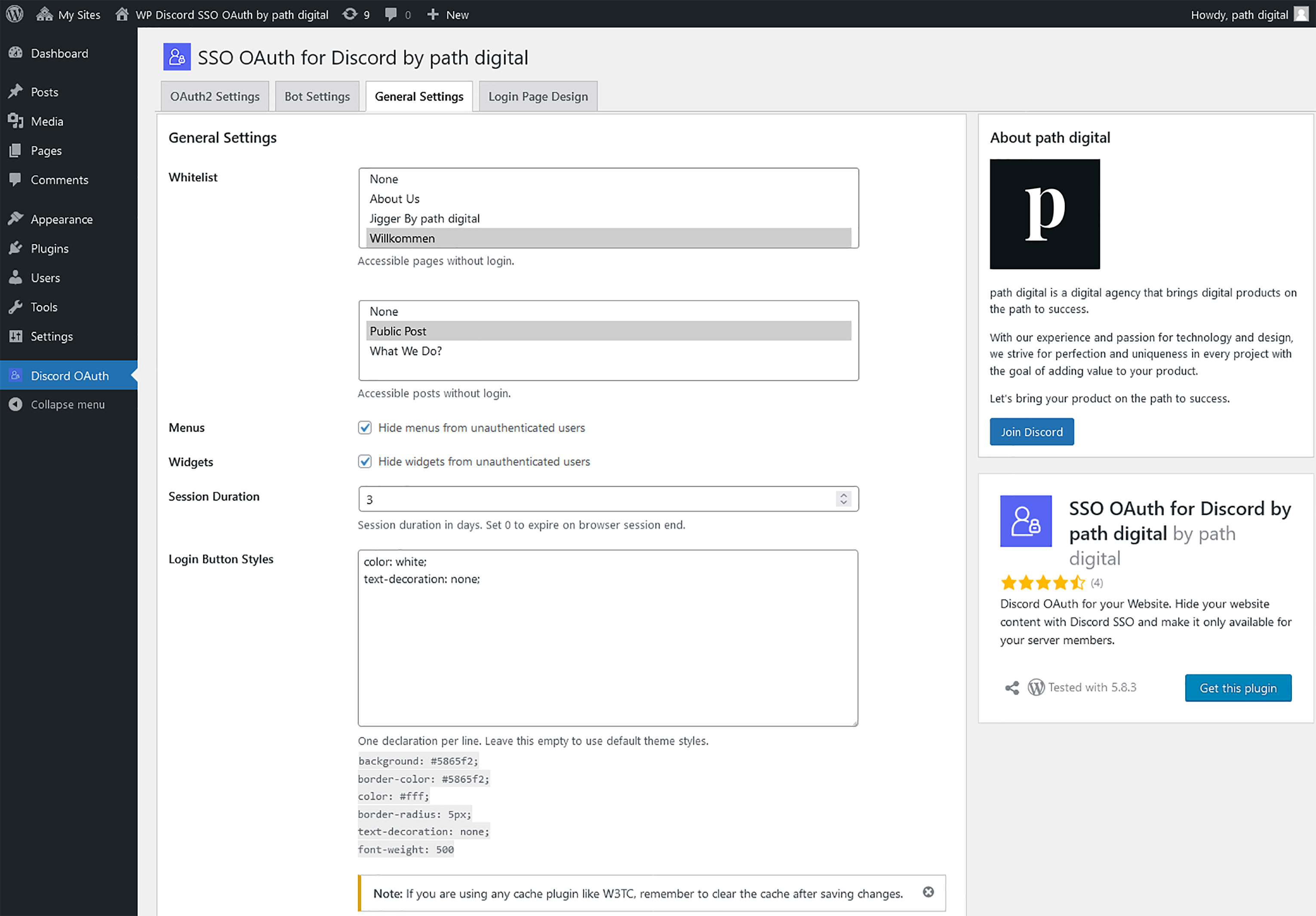Click the Pages icon in sidebar

tap(15, 150)
